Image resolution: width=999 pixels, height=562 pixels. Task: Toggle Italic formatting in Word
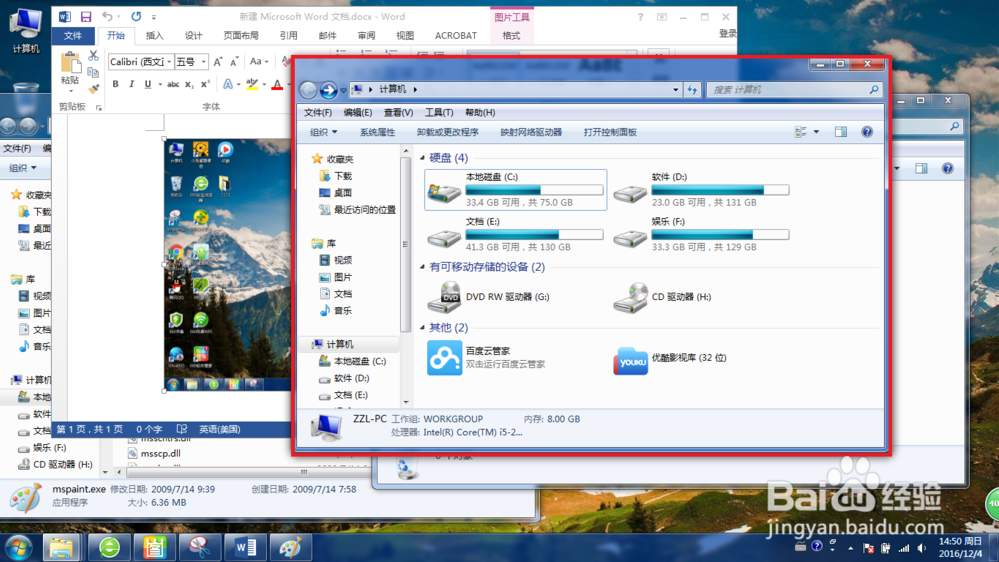131,85
